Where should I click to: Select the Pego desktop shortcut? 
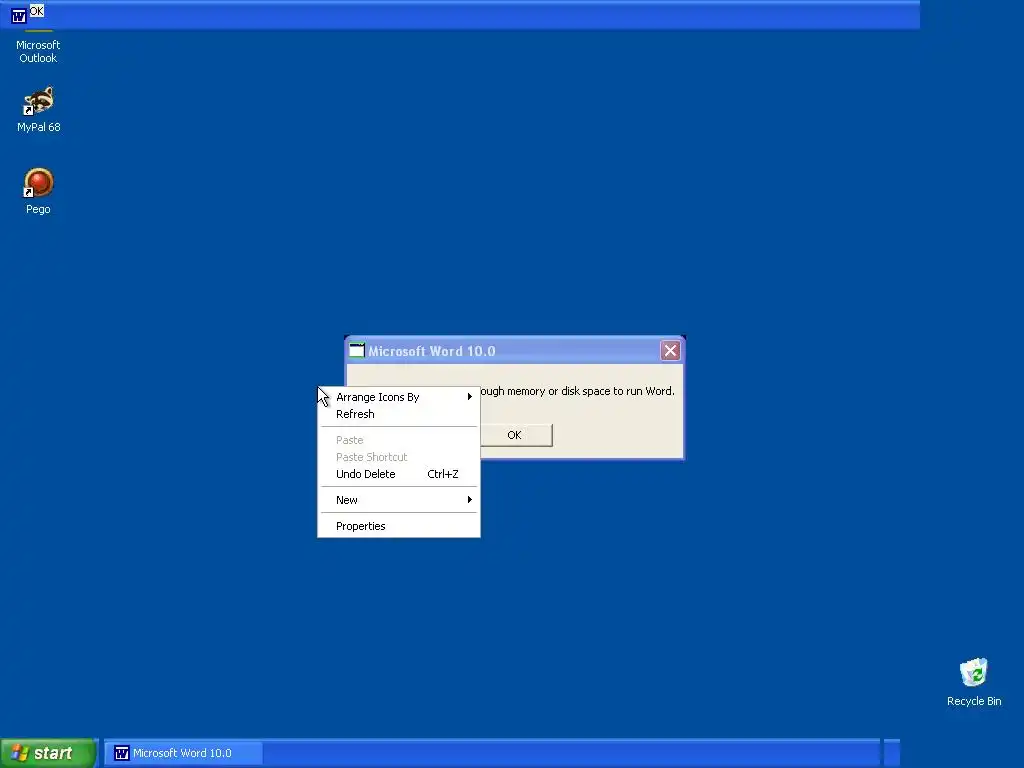[x=38, y=191]
